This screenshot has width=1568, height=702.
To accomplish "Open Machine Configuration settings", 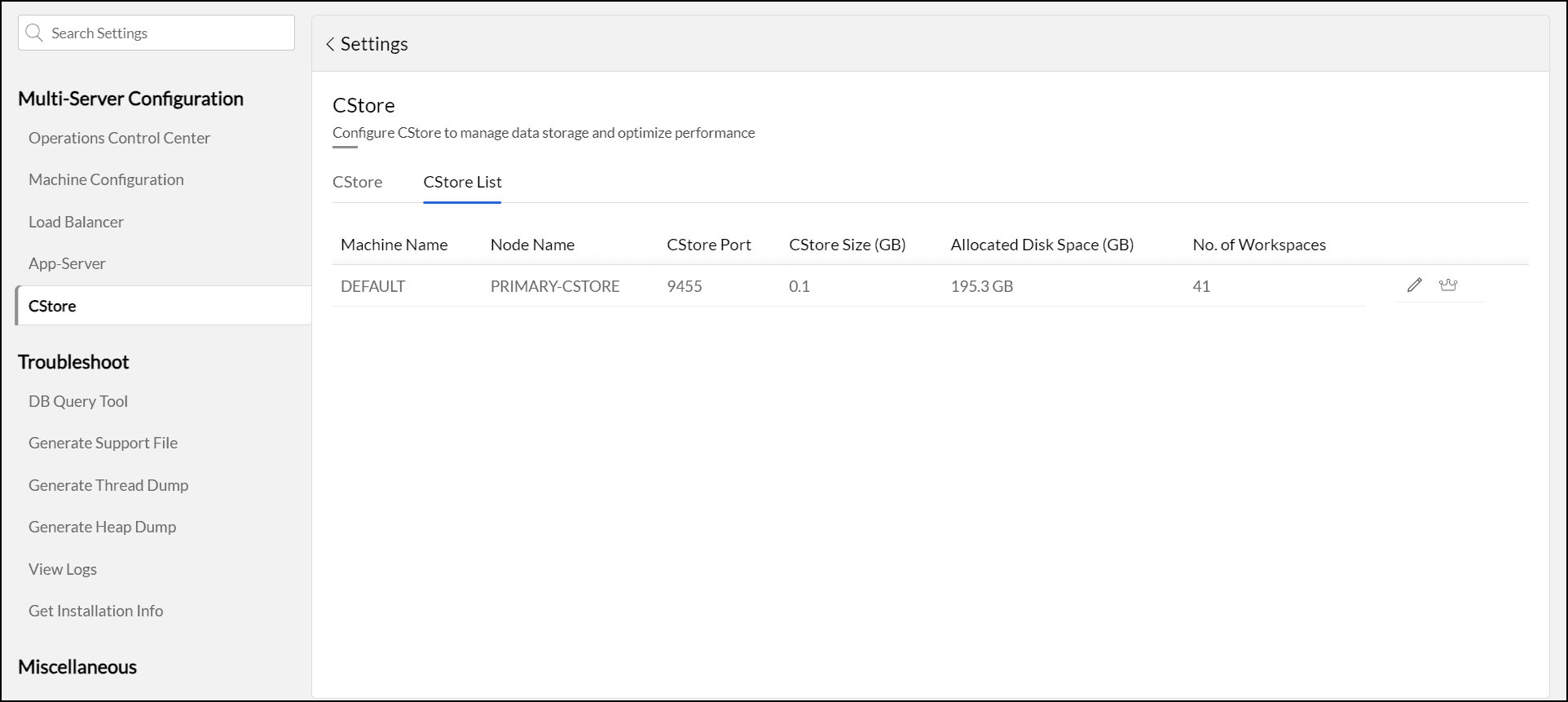I will pos(106,179).
